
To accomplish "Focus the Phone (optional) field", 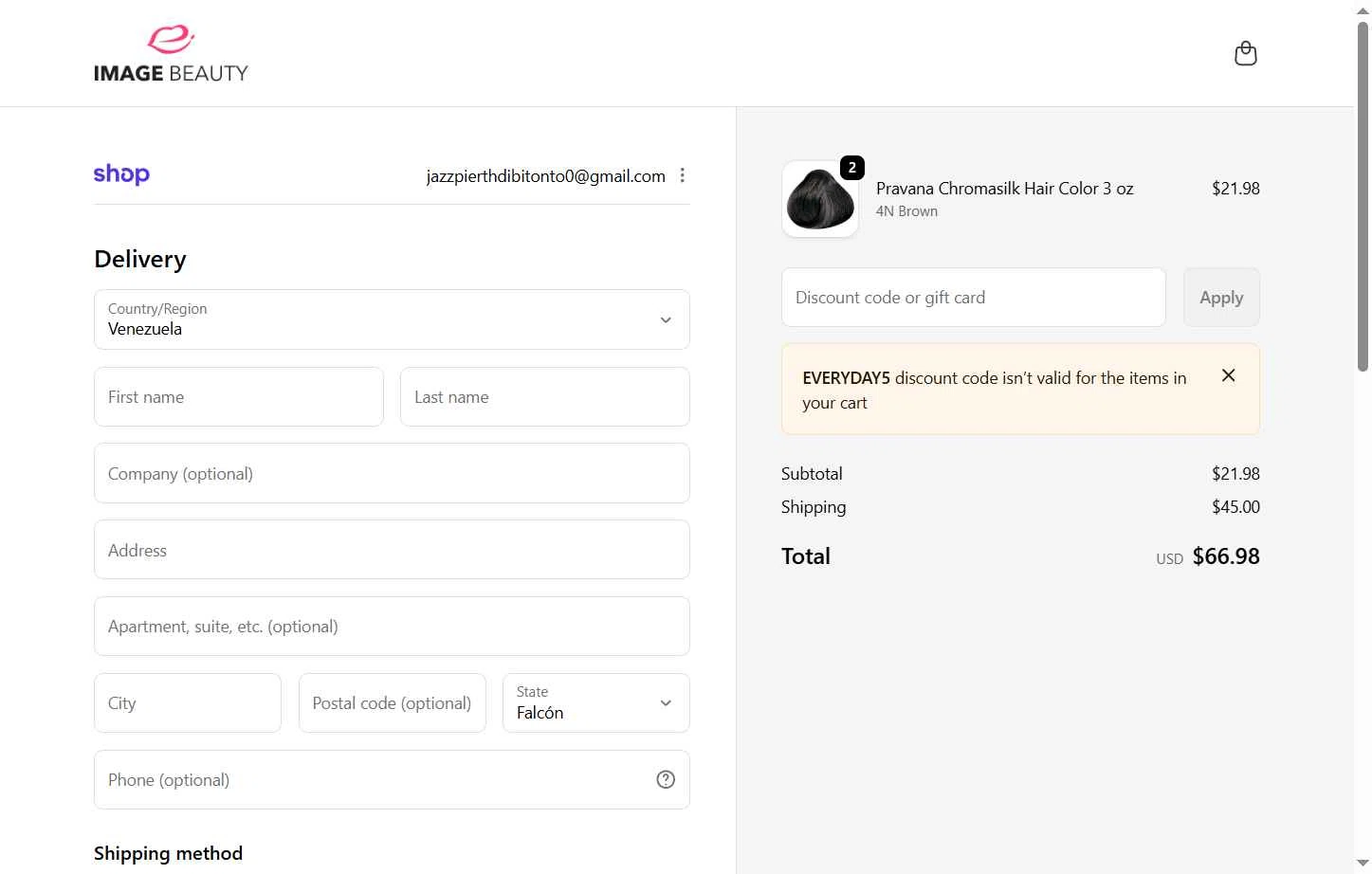I will pos(392,779).
